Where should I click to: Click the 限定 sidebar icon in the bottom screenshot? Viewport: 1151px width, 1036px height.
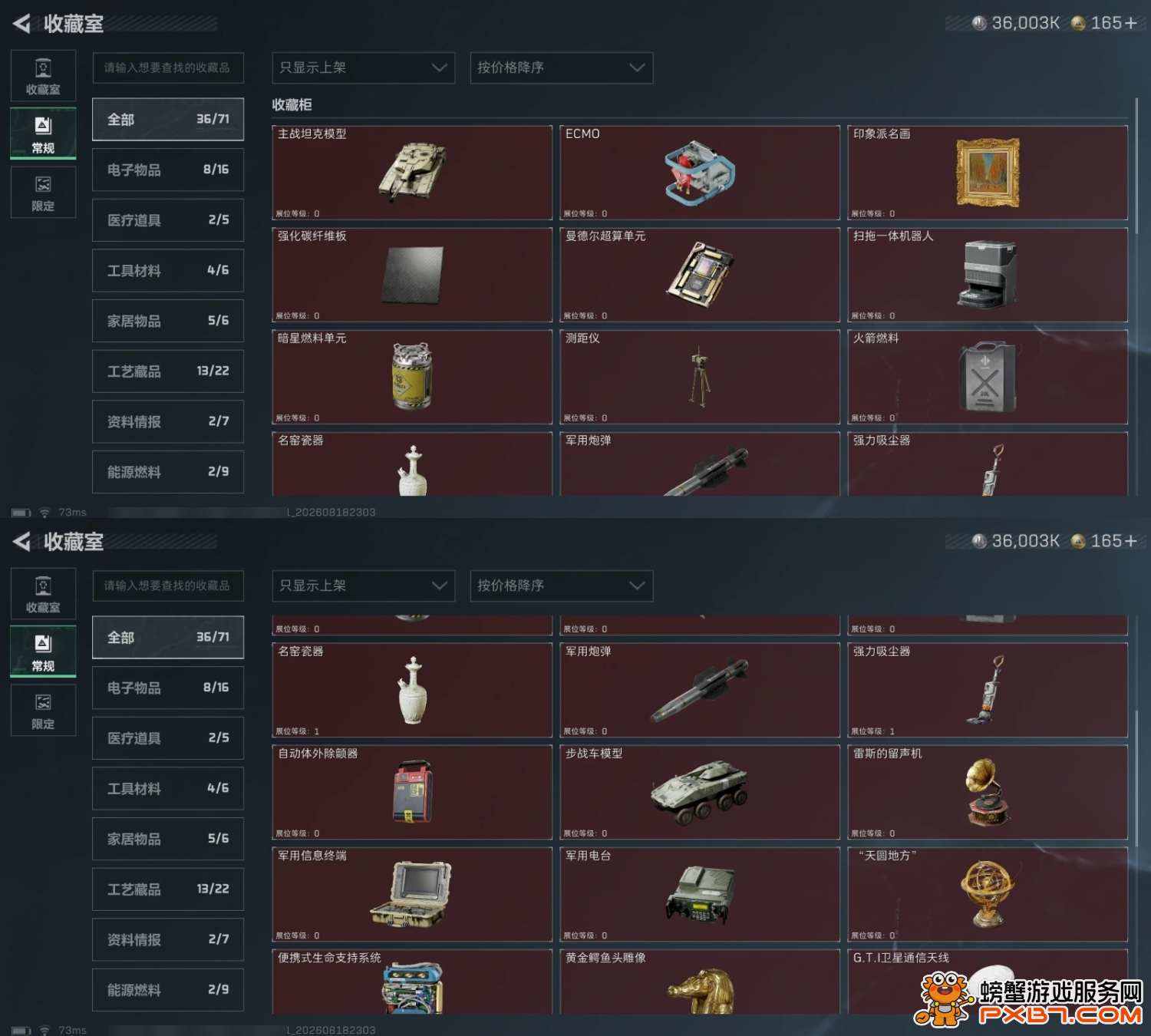pos(43,710)
